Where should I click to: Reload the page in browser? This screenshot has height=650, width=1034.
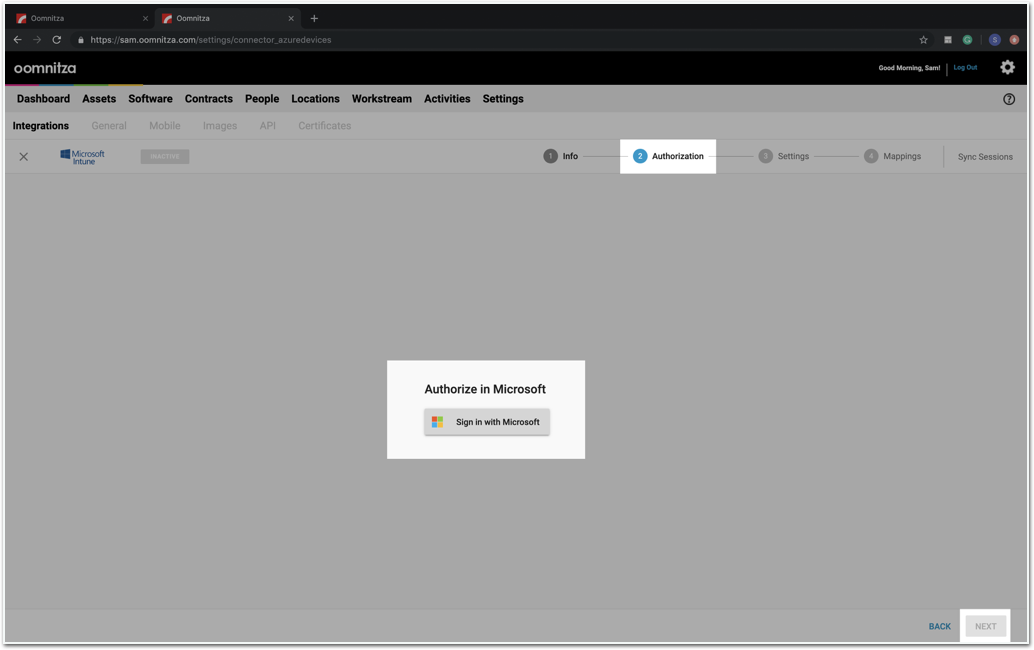click(57, 40)
